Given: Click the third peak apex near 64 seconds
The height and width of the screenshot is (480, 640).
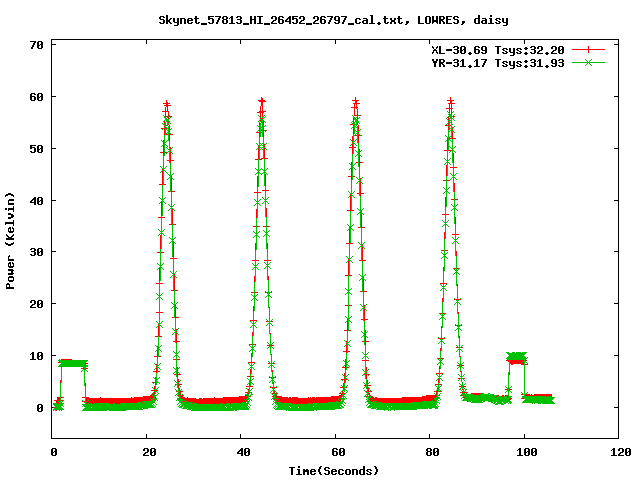Looking at the screenshot, I should (356, 100).
